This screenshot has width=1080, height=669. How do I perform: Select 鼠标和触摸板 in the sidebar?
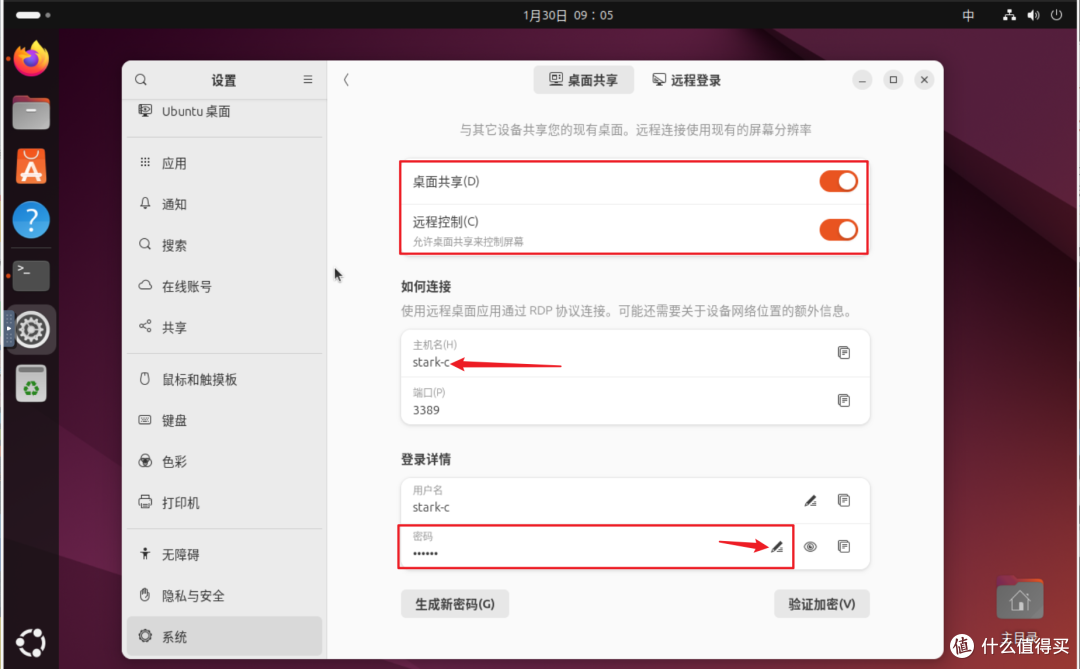[225, 380]
